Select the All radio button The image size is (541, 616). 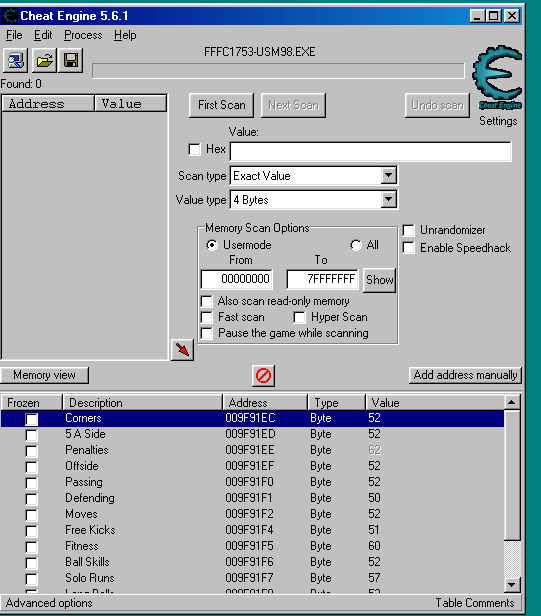[x=356, y=245]
